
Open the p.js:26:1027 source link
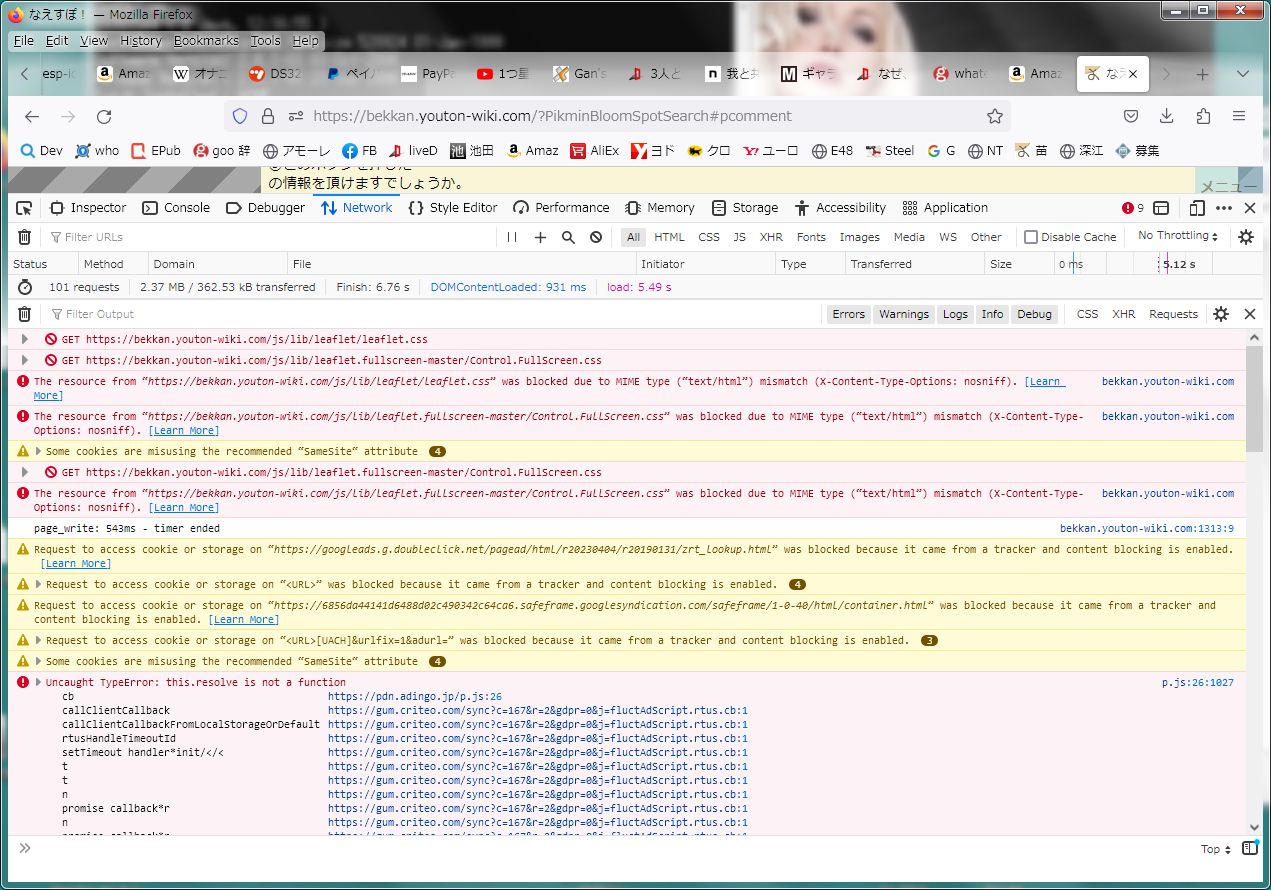pos(1197,682)
